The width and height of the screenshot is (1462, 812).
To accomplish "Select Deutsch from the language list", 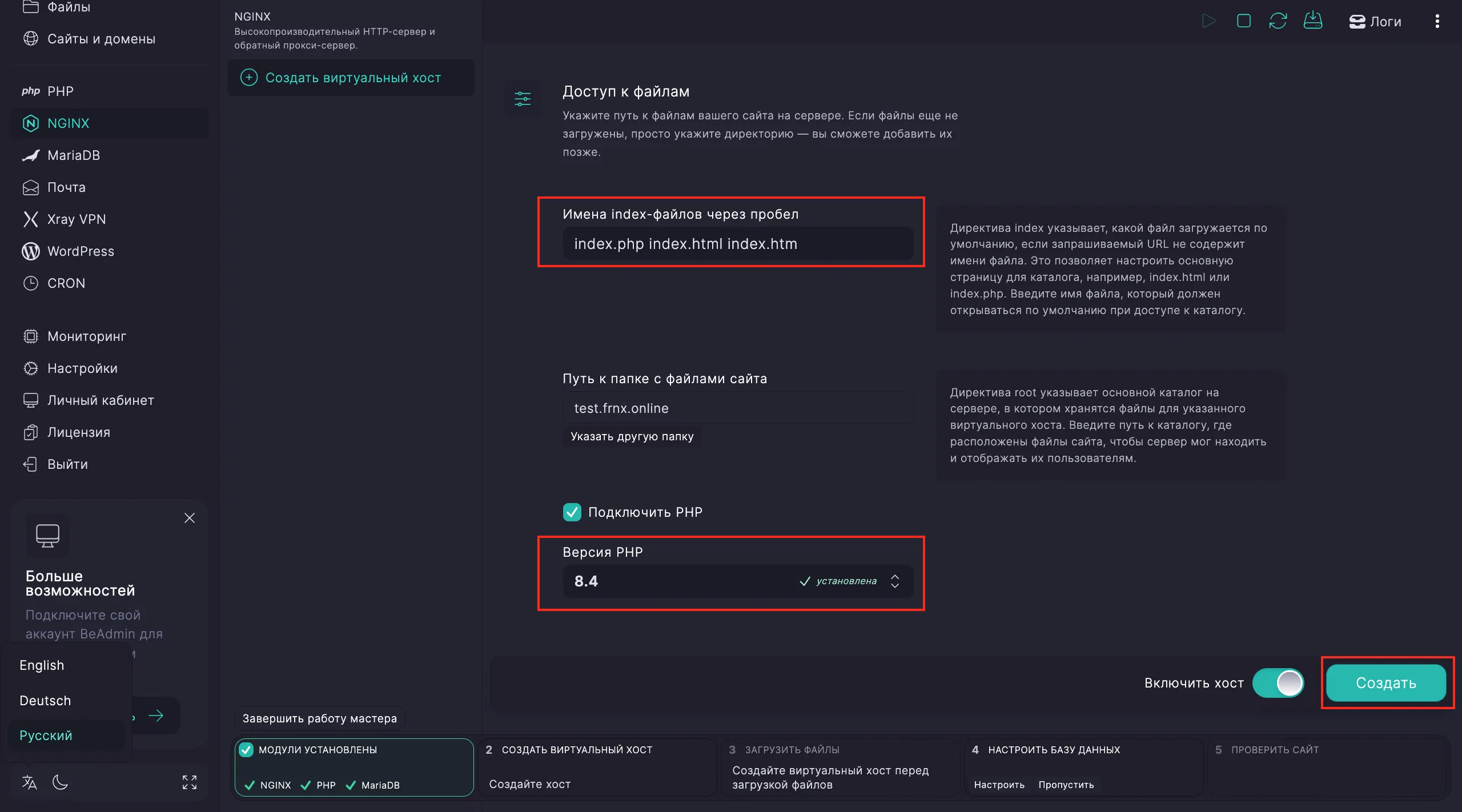I will pyautogui.click(x=46, y=700).
